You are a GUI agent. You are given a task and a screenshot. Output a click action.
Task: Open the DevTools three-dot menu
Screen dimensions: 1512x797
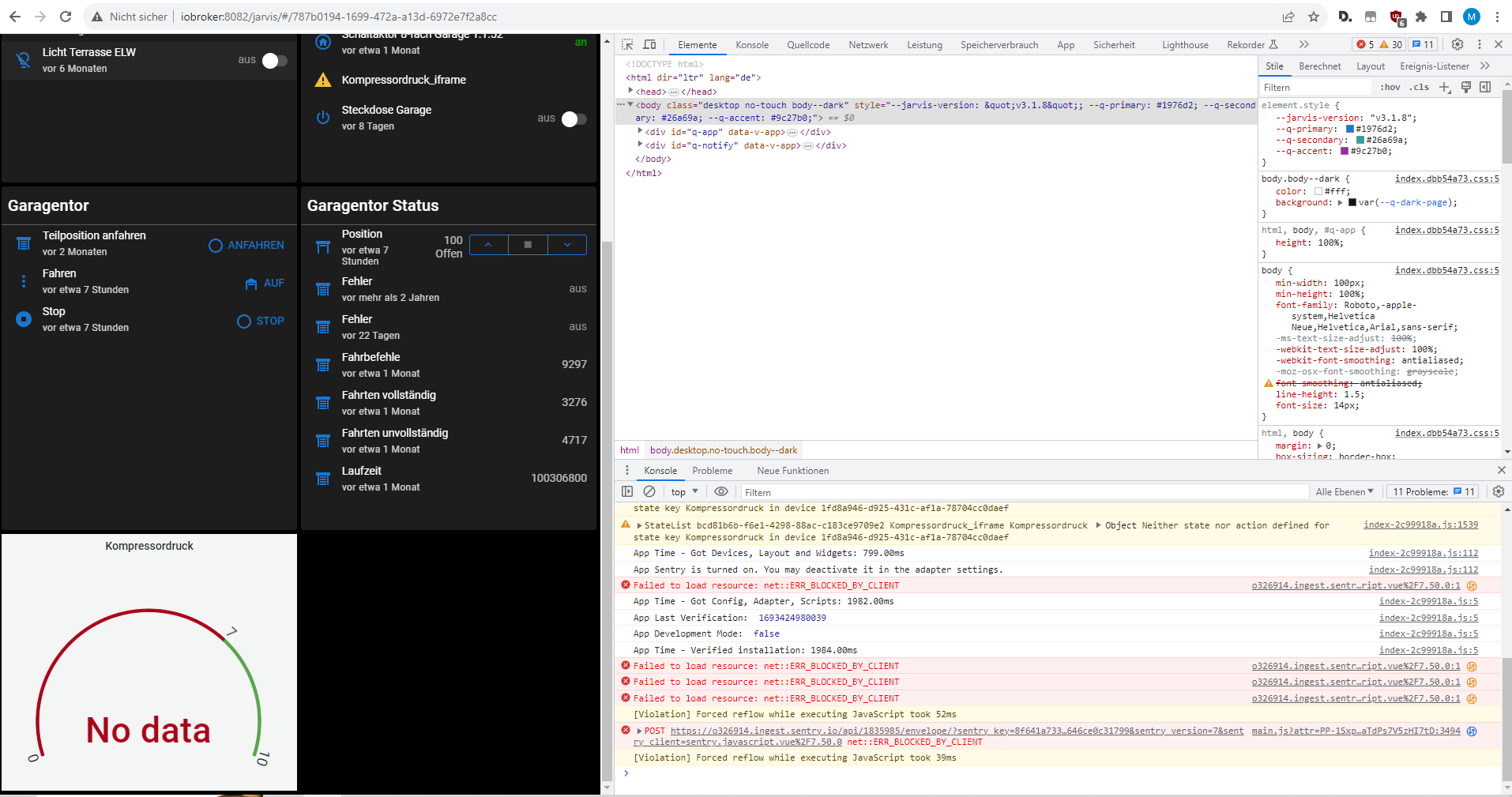1480,44
